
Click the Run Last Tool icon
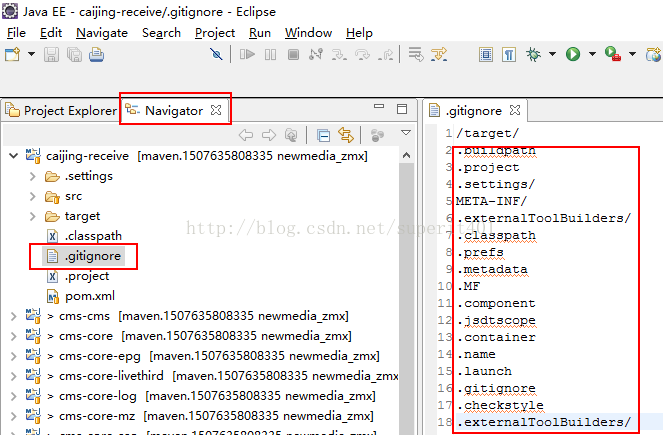click(613, 54)
